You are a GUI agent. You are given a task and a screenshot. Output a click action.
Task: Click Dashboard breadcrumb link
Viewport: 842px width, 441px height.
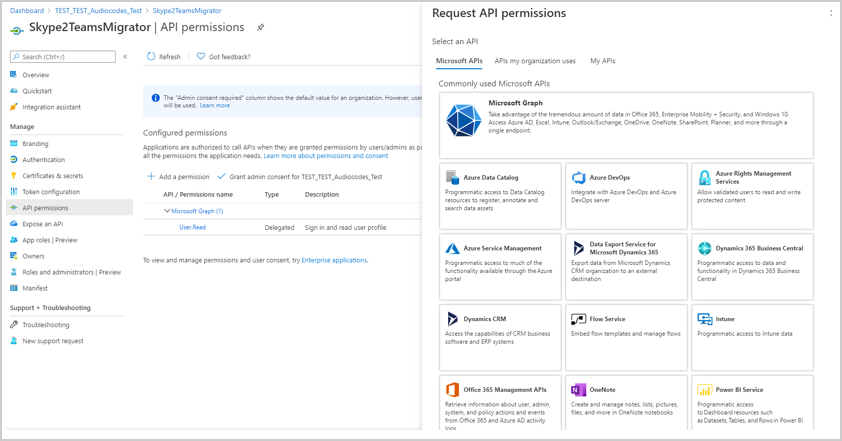coord(27,11)
